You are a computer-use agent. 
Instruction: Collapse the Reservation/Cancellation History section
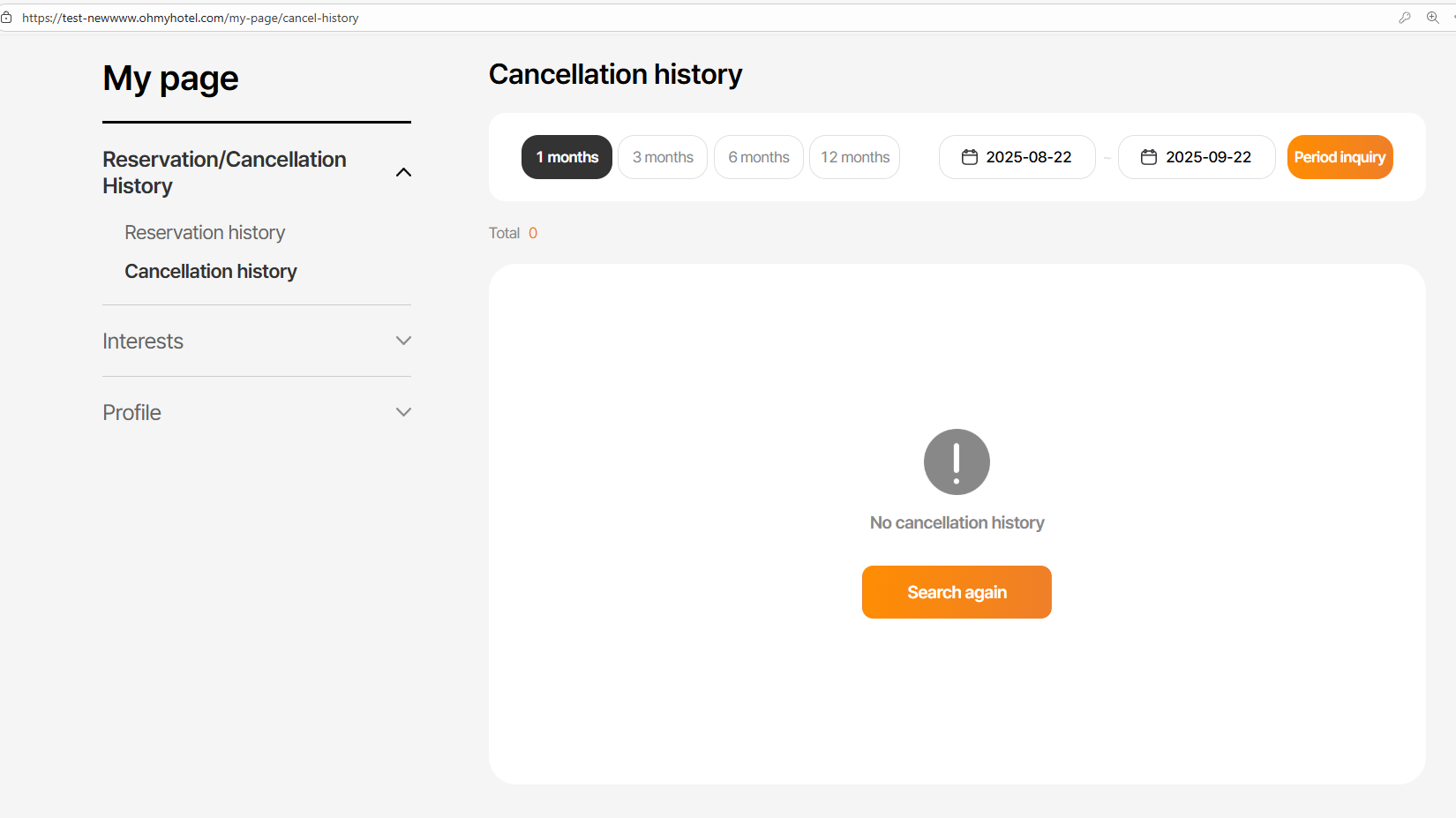point(403,172)
